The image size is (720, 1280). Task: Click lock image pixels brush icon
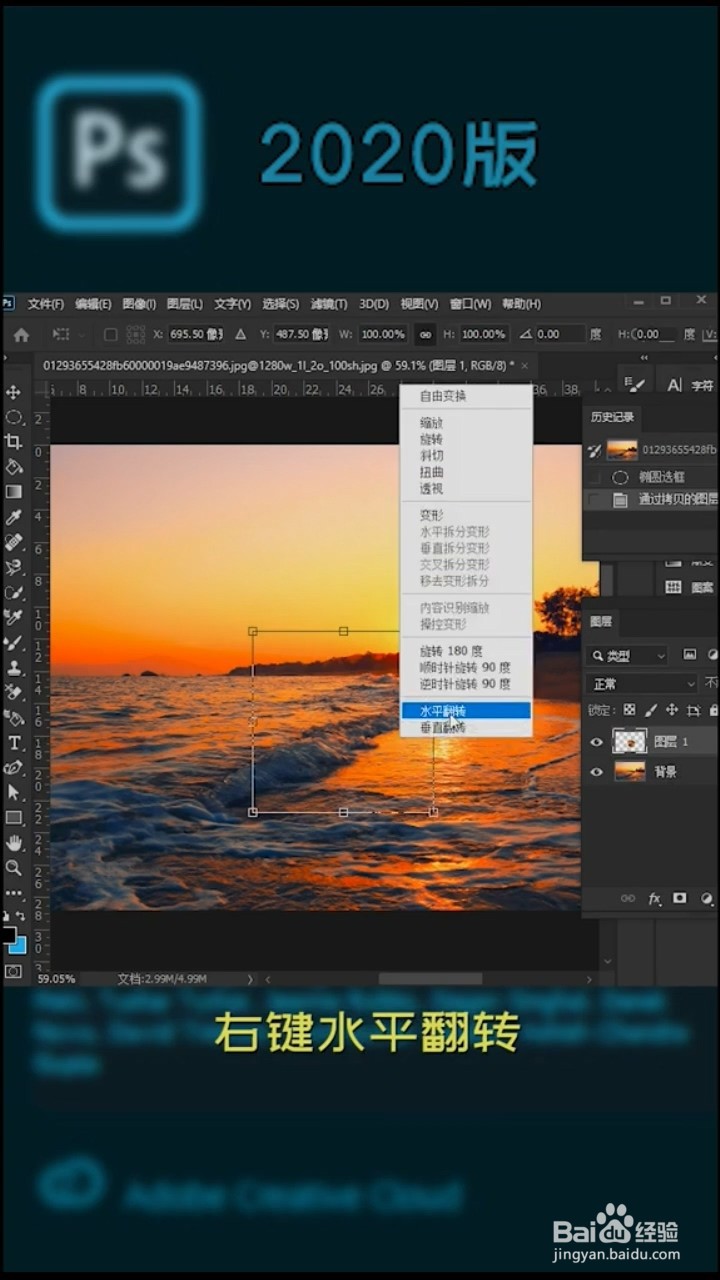(x=651, y=710)
